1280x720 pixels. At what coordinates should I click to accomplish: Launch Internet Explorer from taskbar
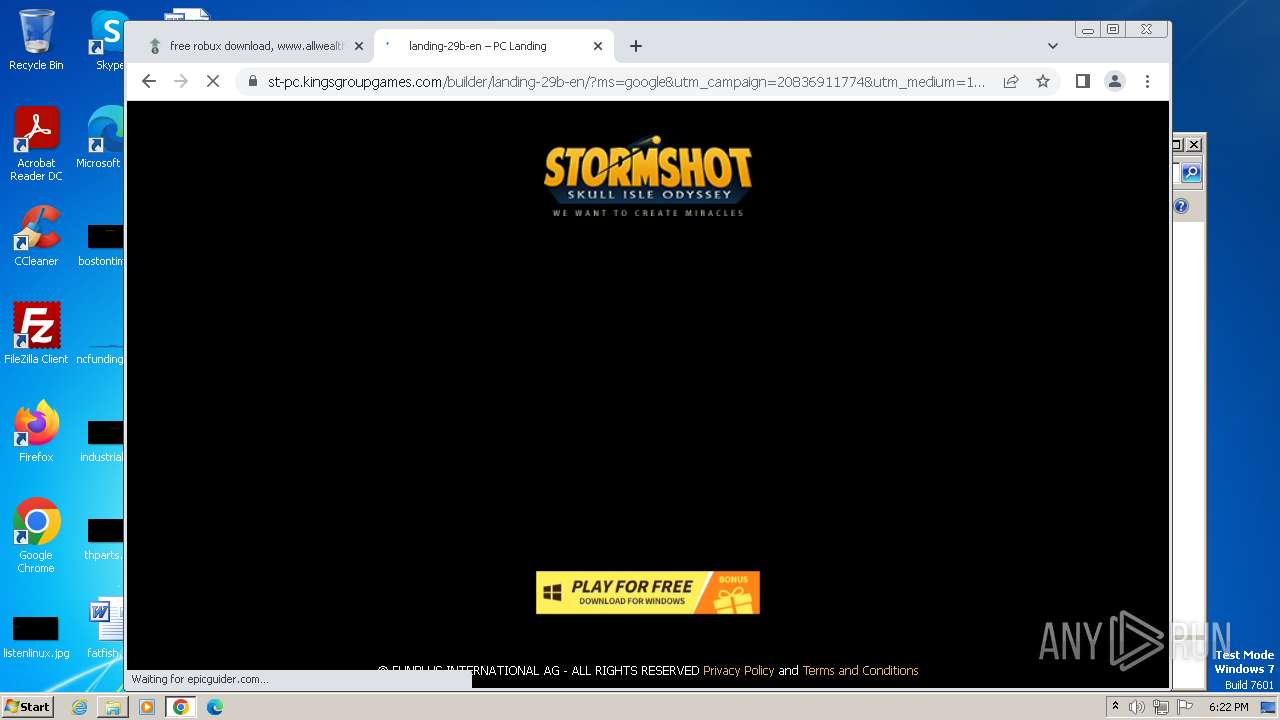coord(79,707)
